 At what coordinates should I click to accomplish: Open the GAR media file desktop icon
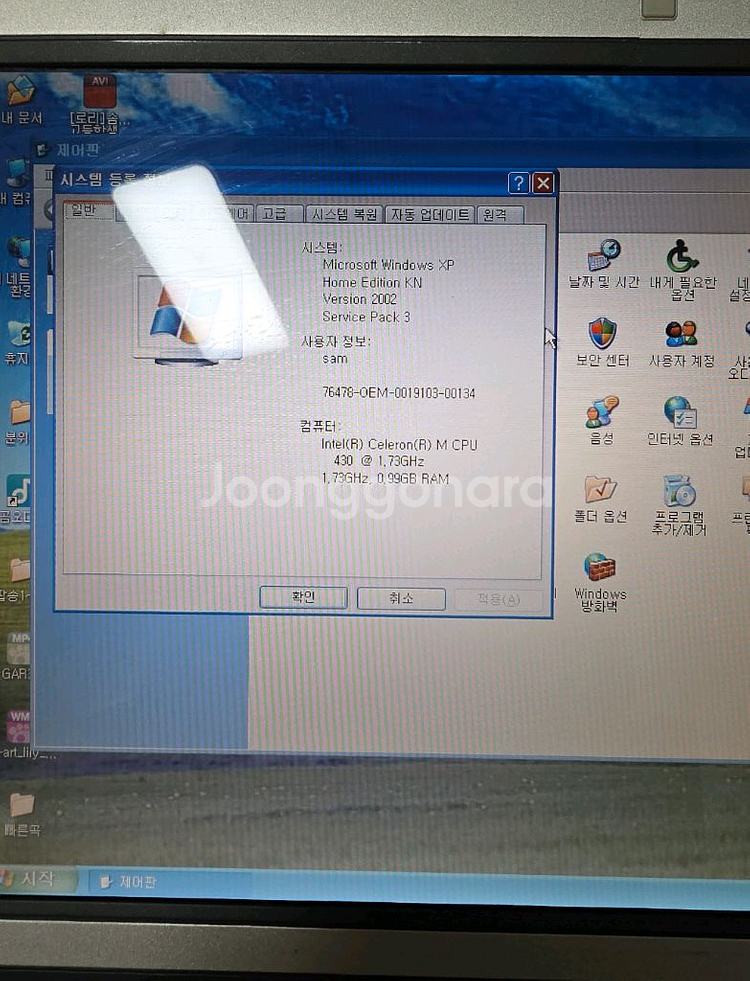tap(16, 656)
